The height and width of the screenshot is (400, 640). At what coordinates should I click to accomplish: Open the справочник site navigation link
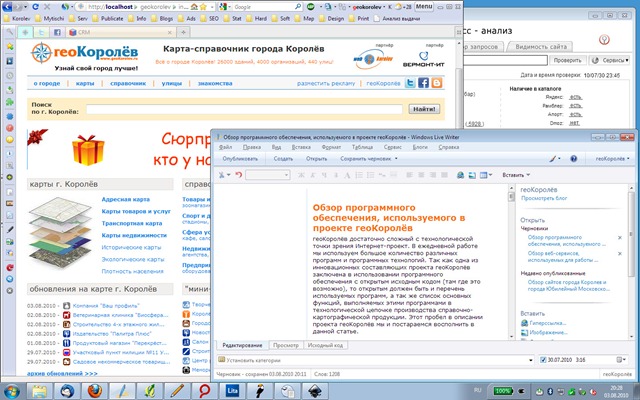pos(128,83)
